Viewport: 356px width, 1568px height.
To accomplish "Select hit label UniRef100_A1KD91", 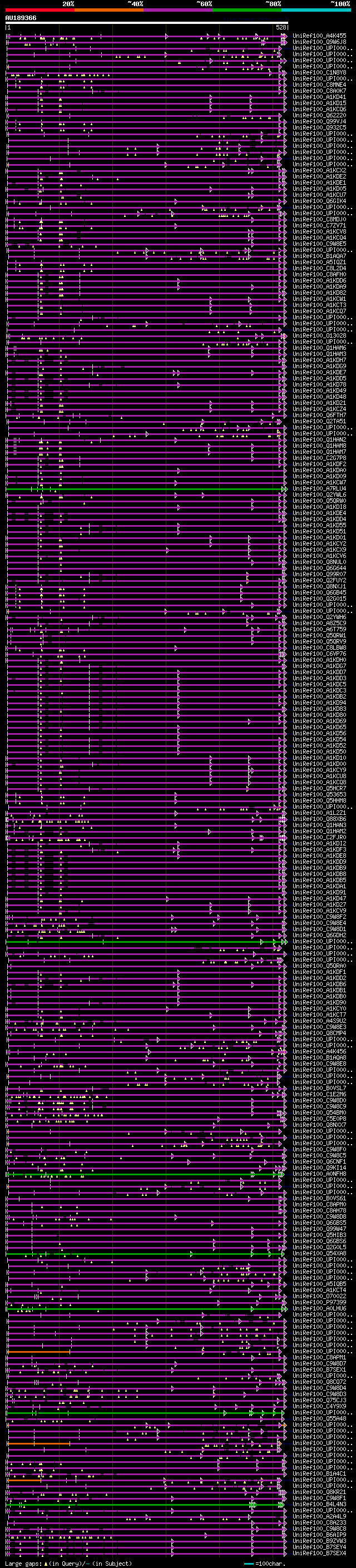I will pyautogui.click(x=319, y=892).
